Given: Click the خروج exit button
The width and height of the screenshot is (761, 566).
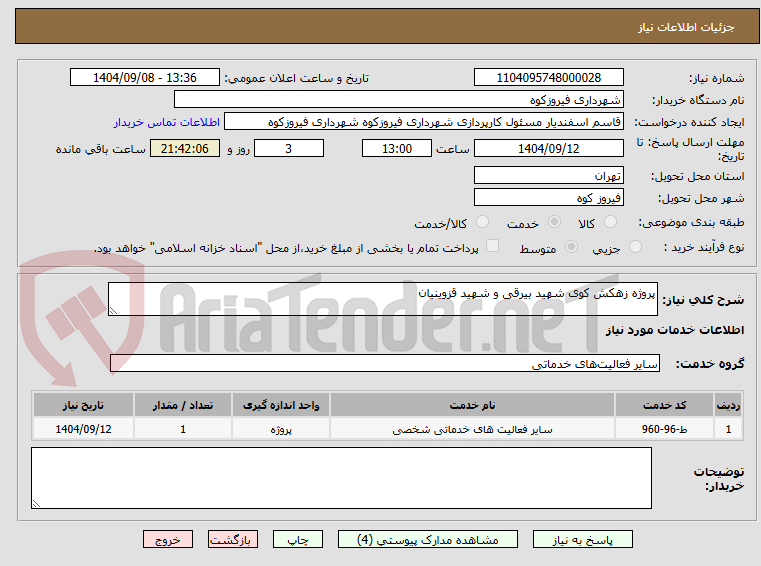Looking at the screenshot, I should pos(167,539).
